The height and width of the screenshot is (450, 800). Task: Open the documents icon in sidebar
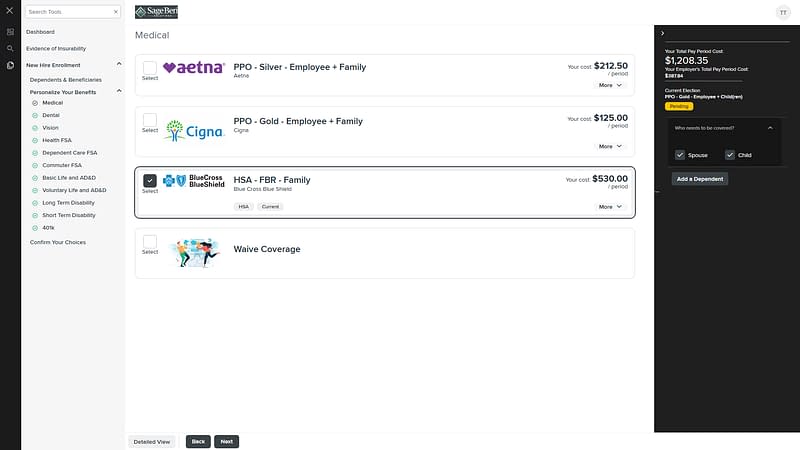10,65
